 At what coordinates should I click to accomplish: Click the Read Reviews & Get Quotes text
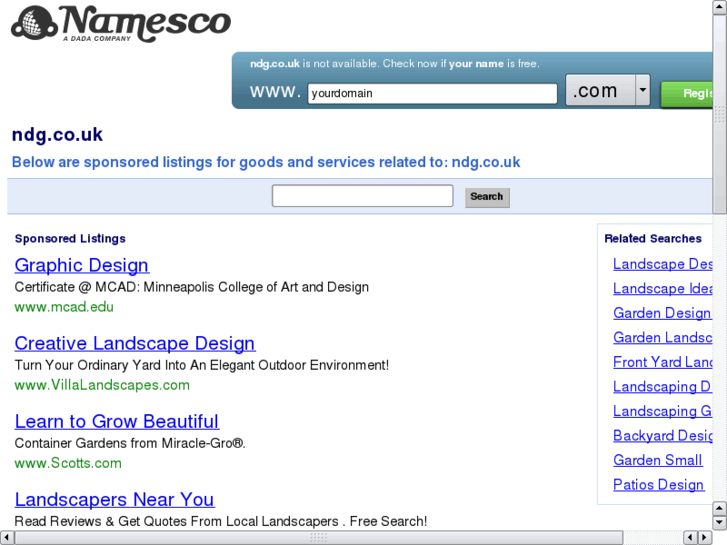tap(221, 521)
